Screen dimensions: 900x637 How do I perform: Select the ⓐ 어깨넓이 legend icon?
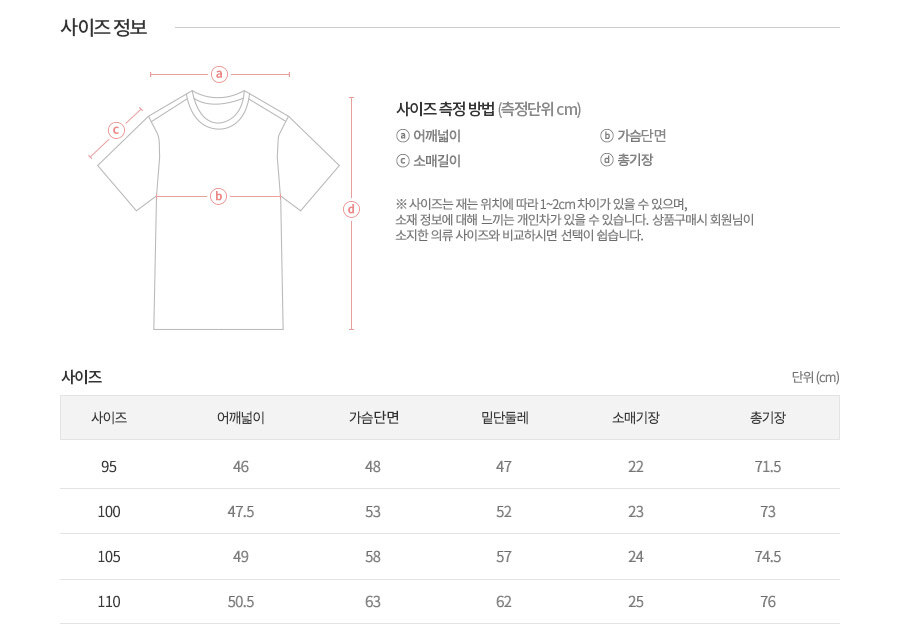point(403,136)
